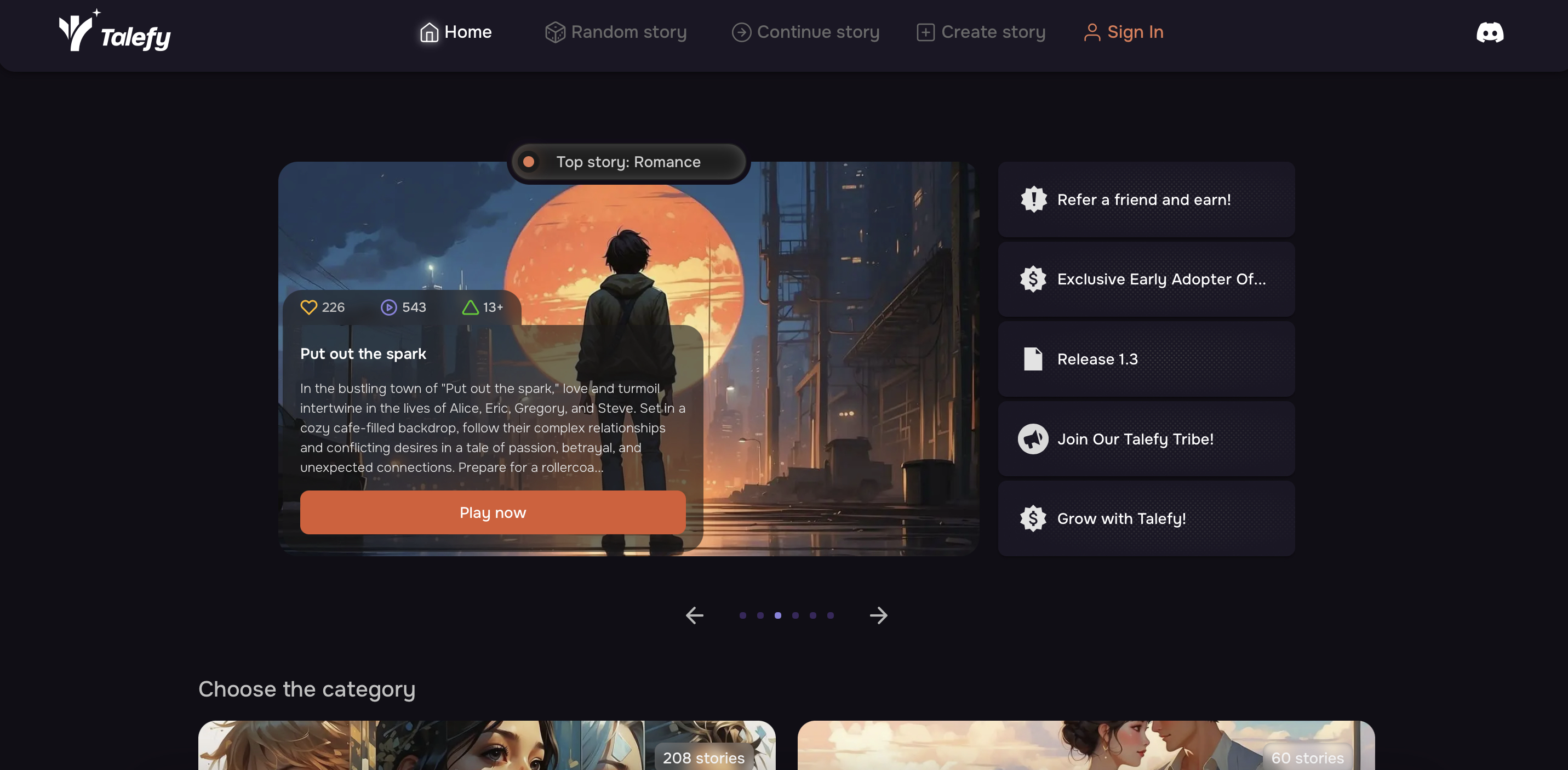Click the Choose the category heading
The height and width of the screenshot is (770, 1568).
(307, 689)
